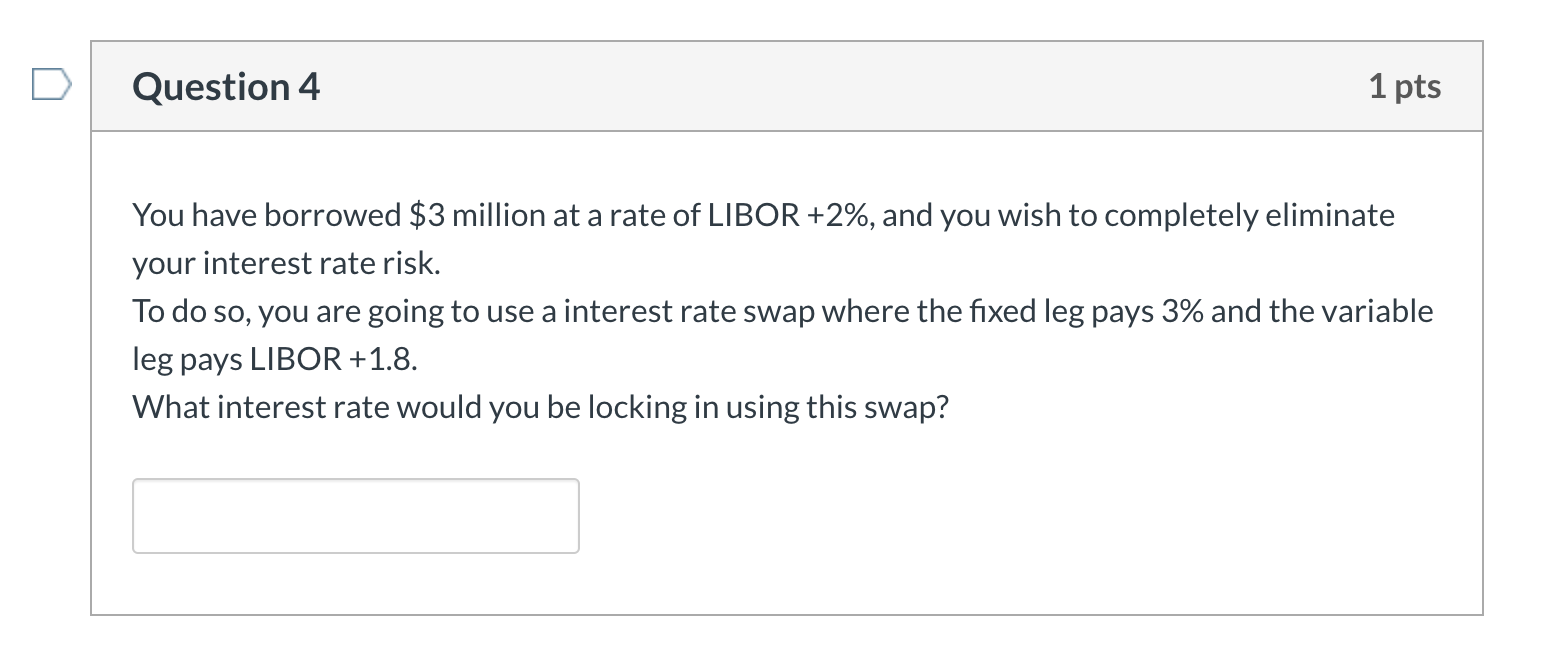The width and height of the screenshot is (1542, 670).
Task: Activate the bookmark outline left of the panel
Action: [51, 86]
